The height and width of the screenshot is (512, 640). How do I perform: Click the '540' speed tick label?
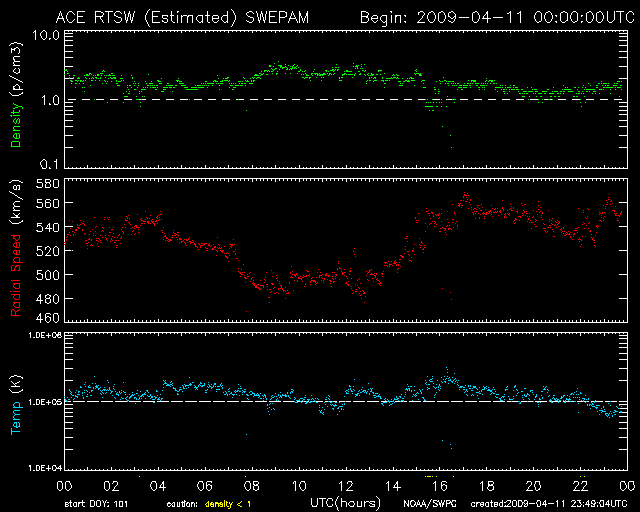[x=48, y=227]
